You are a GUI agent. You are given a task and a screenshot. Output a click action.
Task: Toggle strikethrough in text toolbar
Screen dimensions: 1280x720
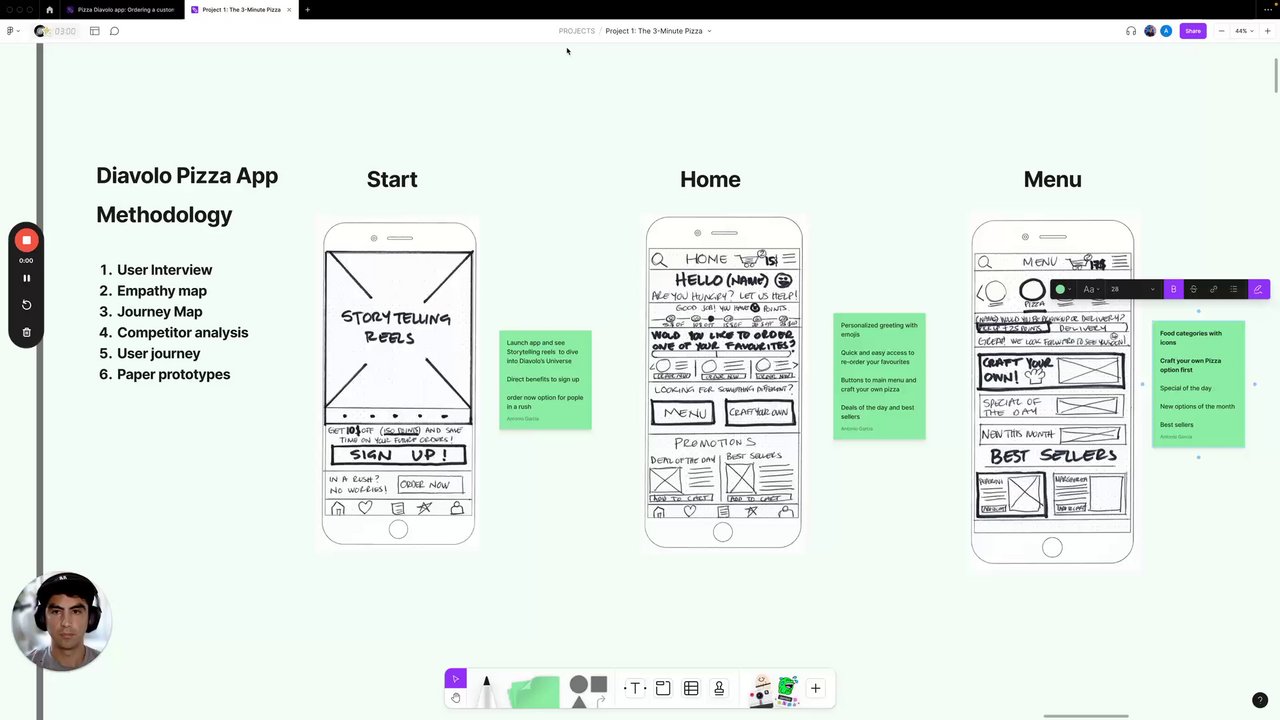click(x=1193, y=289)
